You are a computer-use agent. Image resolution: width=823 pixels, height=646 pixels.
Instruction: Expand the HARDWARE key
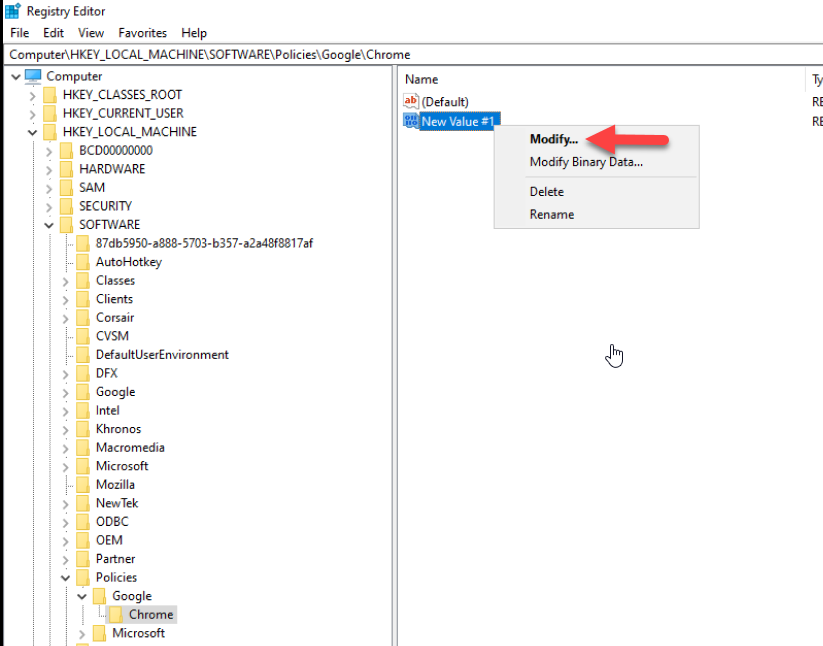49,170
